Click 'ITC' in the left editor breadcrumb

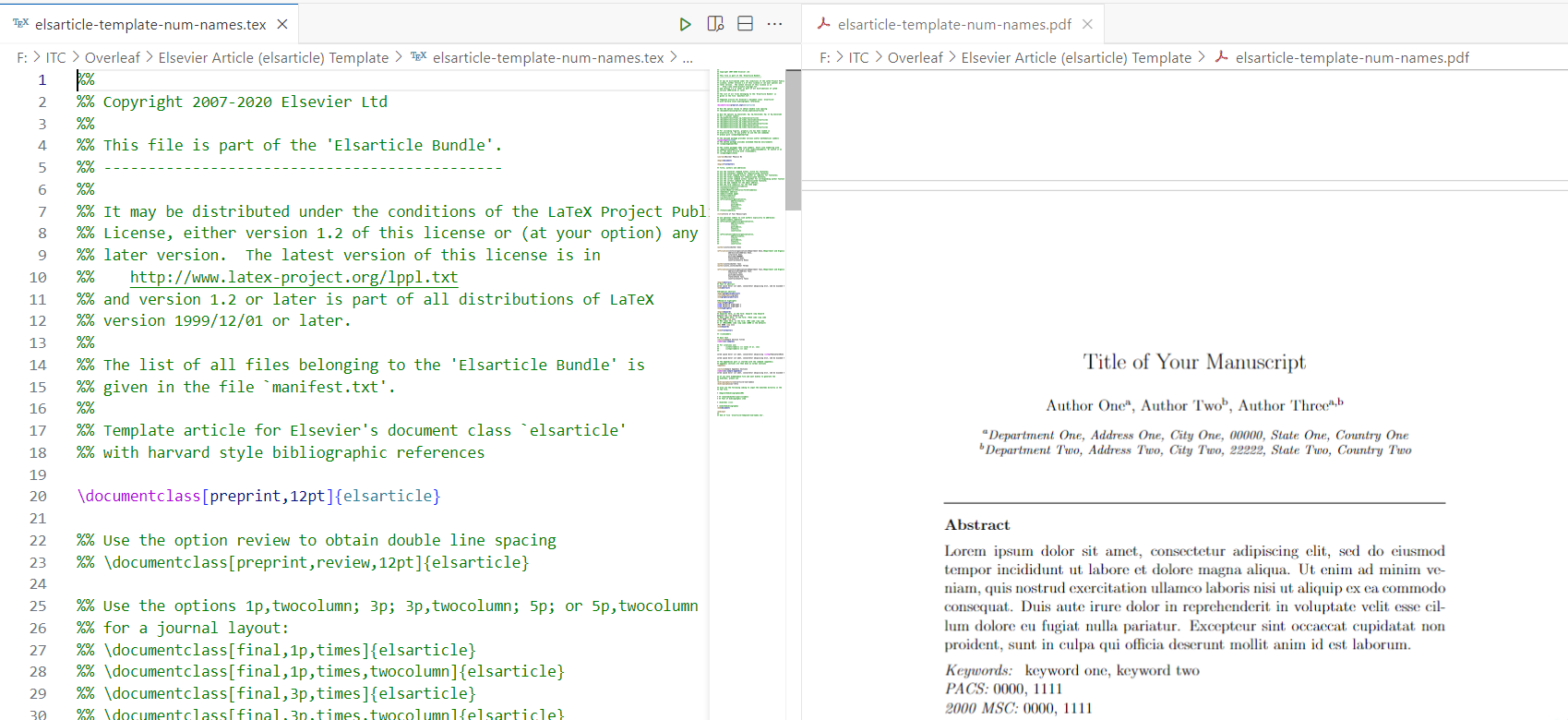pyautogui.click(x=56, y=57)
